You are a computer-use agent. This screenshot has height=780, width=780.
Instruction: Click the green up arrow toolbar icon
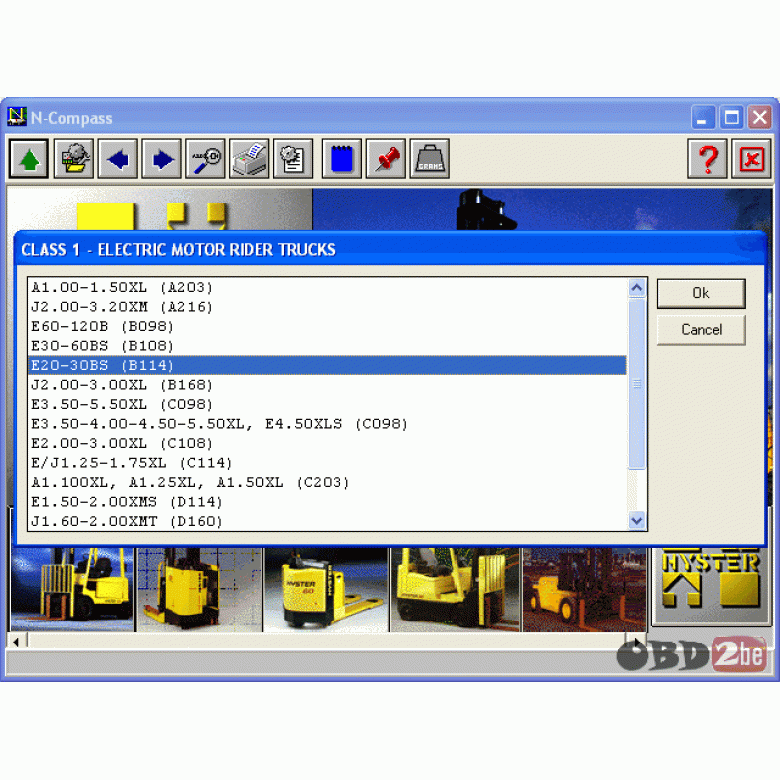click(29, 159)
